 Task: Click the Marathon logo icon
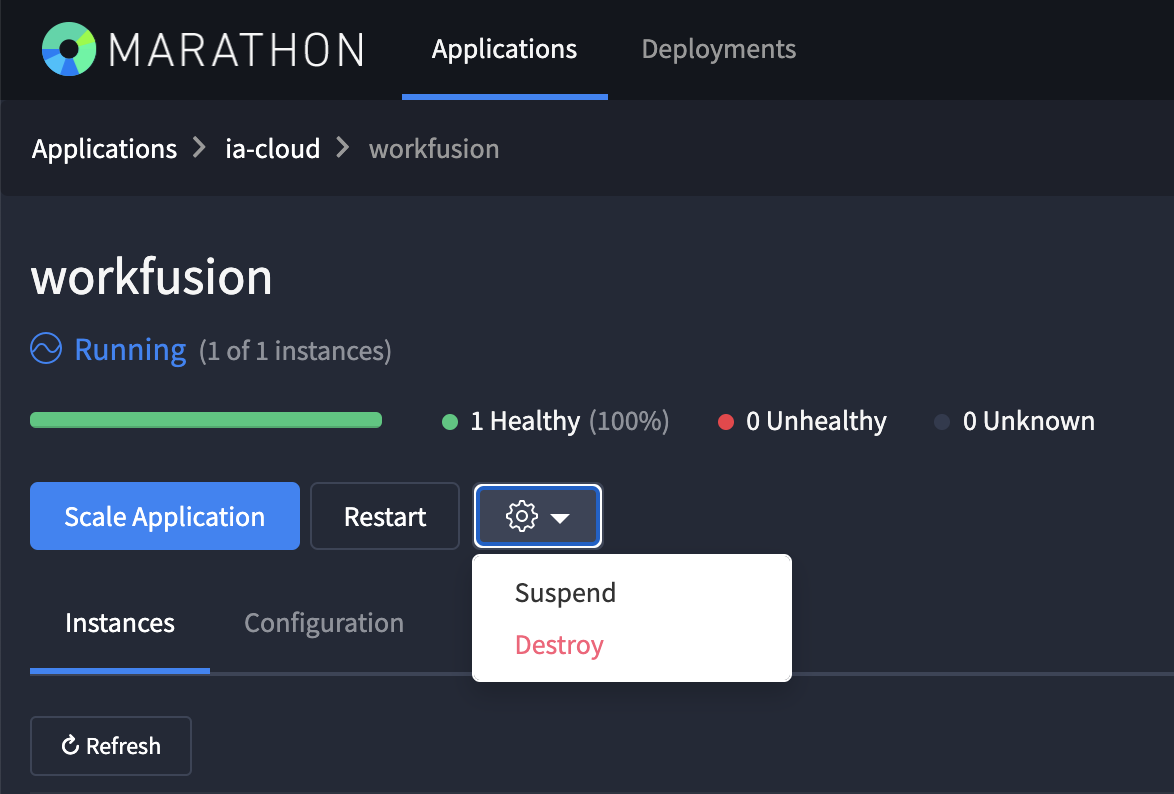(69, 49)
